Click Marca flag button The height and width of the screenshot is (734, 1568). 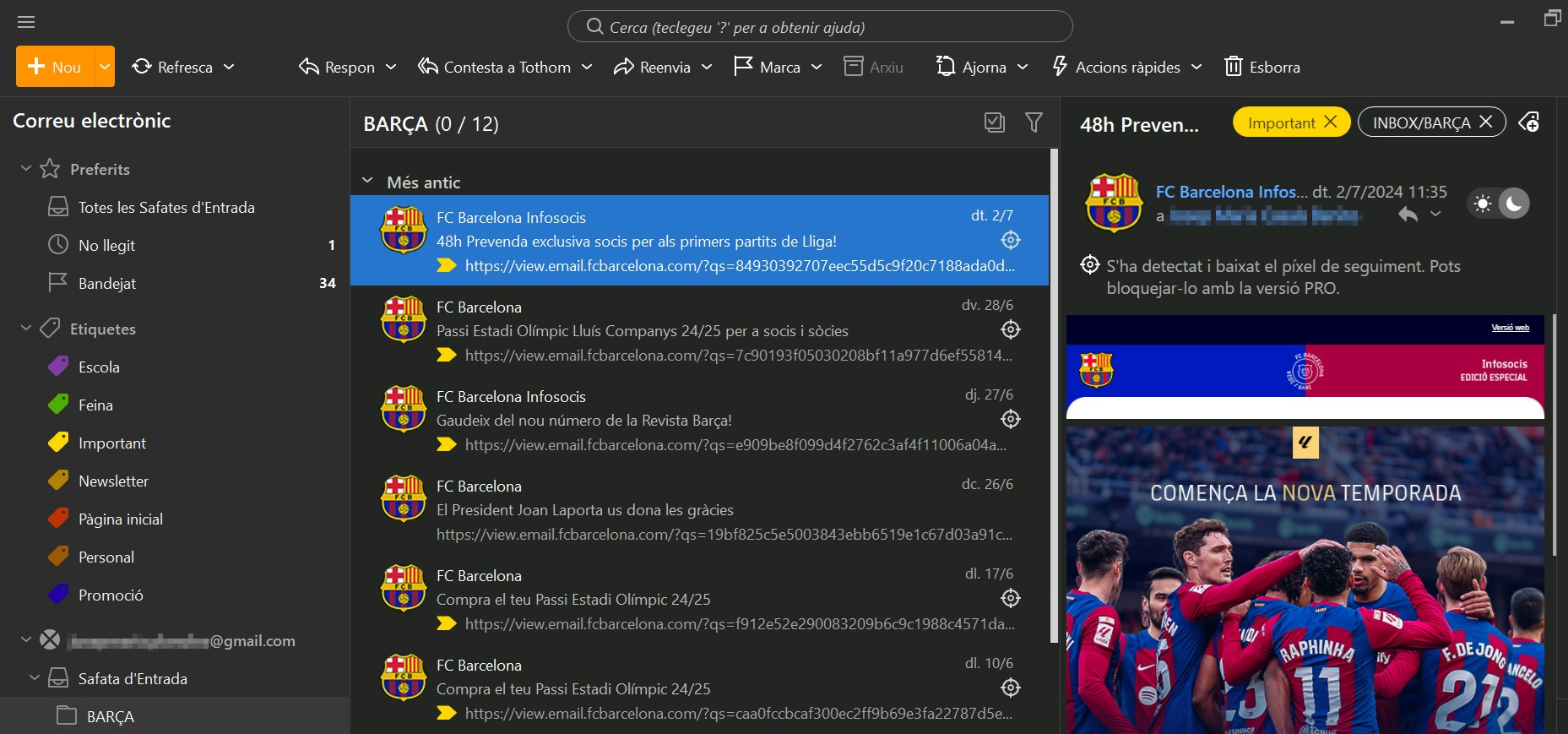pyautogui.click(x=767, y=67)
